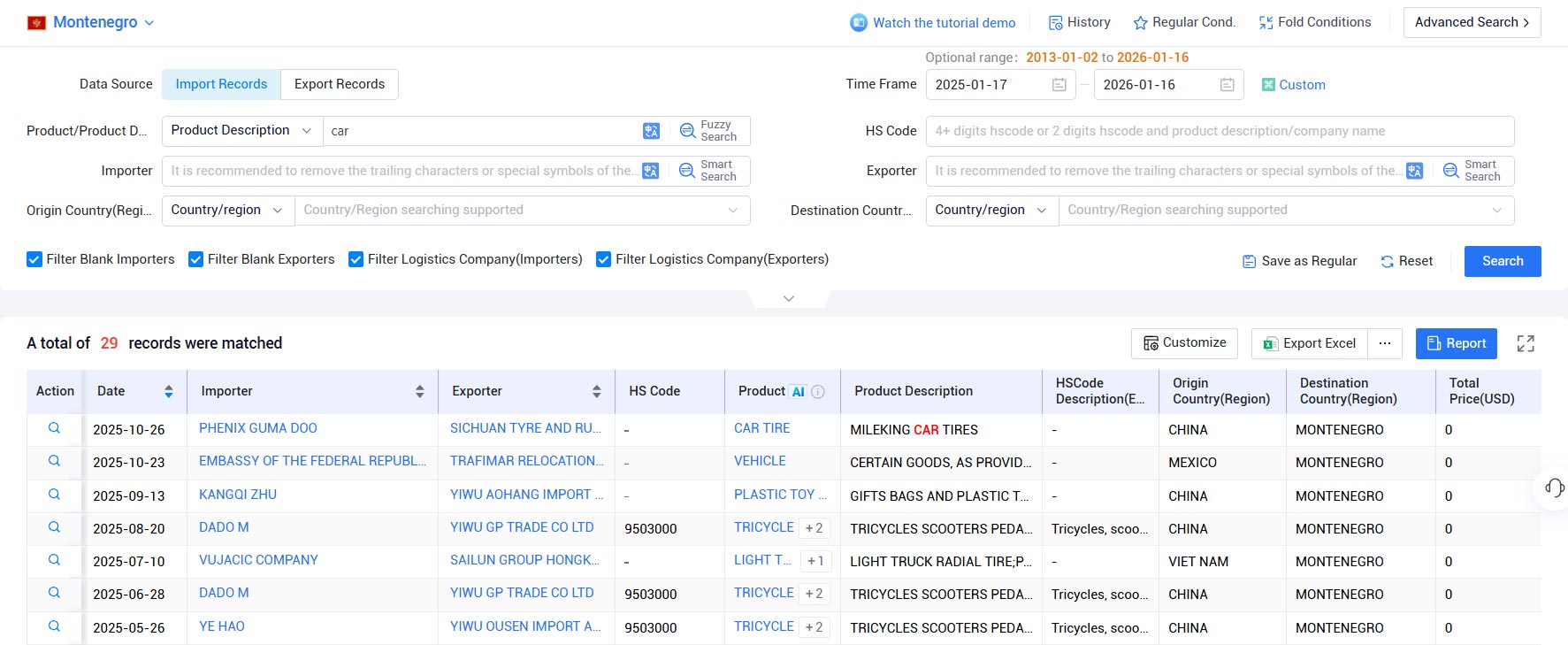View details for 2025-06-28 DADO M row
The image size is (1568, 645).
54,593
